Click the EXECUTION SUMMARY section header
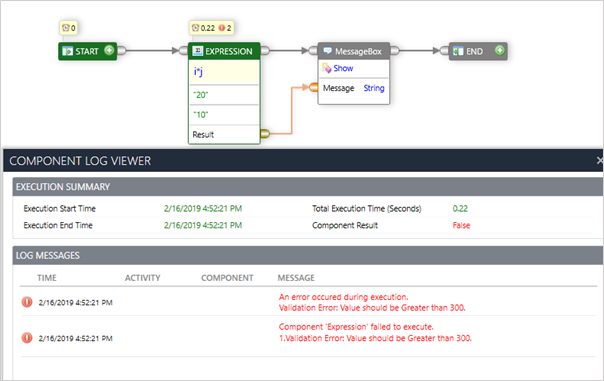 point(308,187)
